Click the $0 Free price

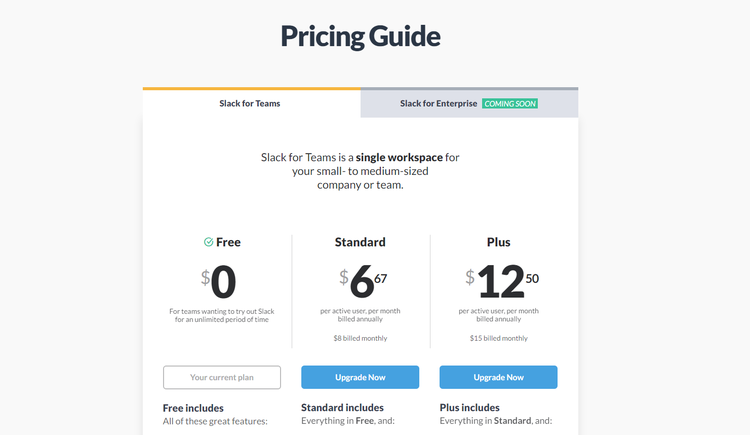219,281
